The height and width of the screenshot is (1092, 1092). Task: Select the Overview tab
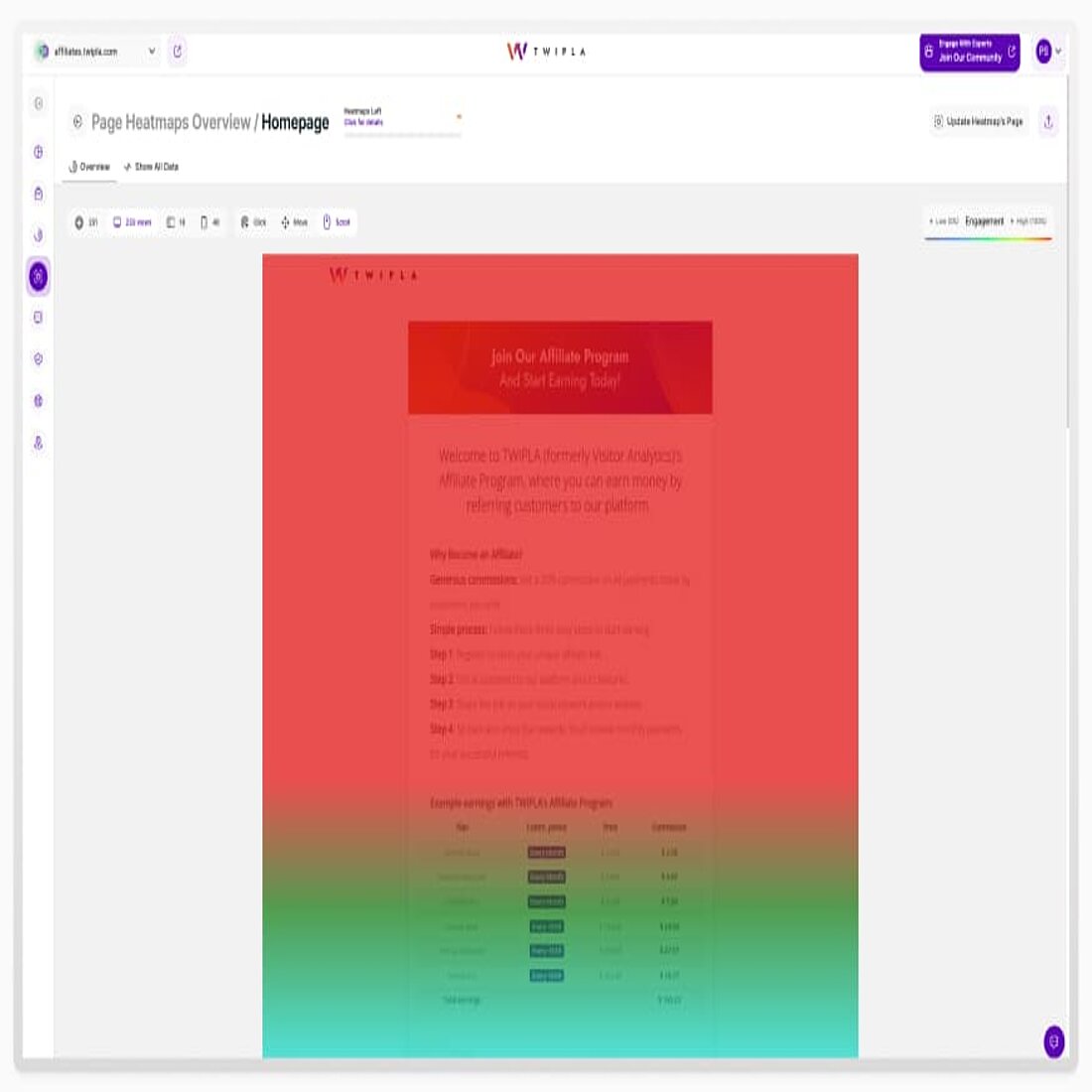coord(92,167)
